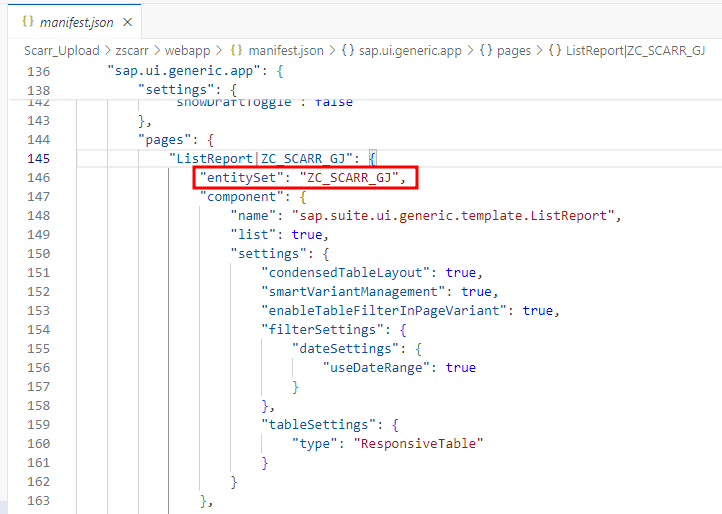Select the manifest.json editor tab

(75, 22)
